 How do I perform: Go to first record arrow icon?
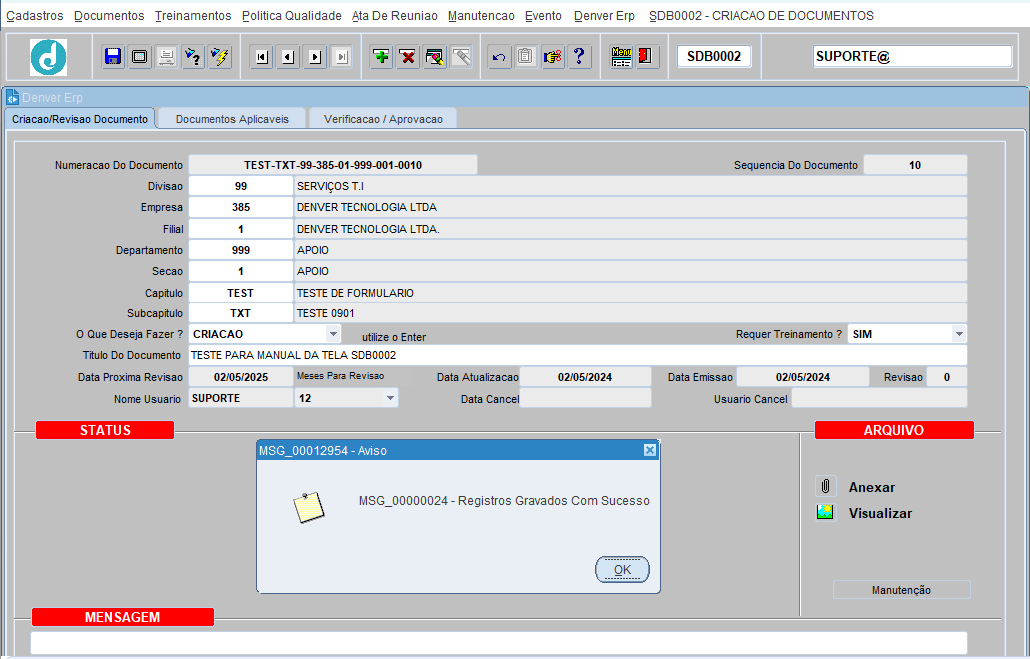[261, 57]
